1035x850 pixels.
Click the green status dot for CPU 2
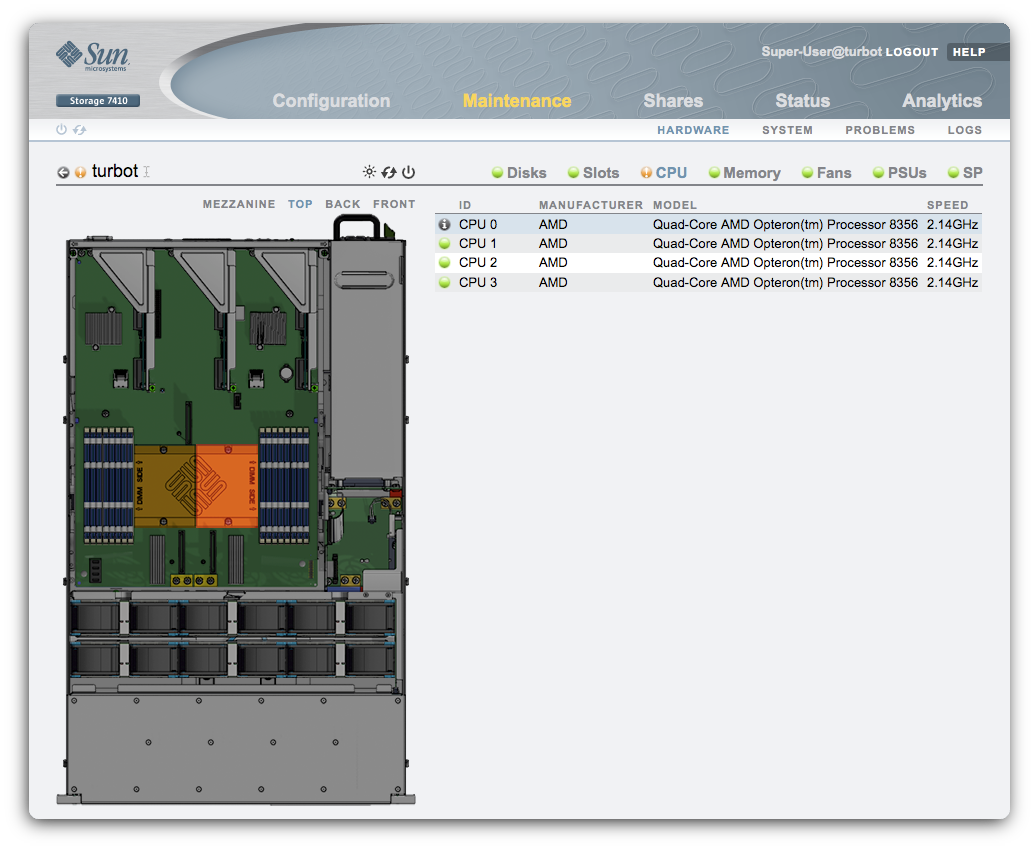[445, 263]
